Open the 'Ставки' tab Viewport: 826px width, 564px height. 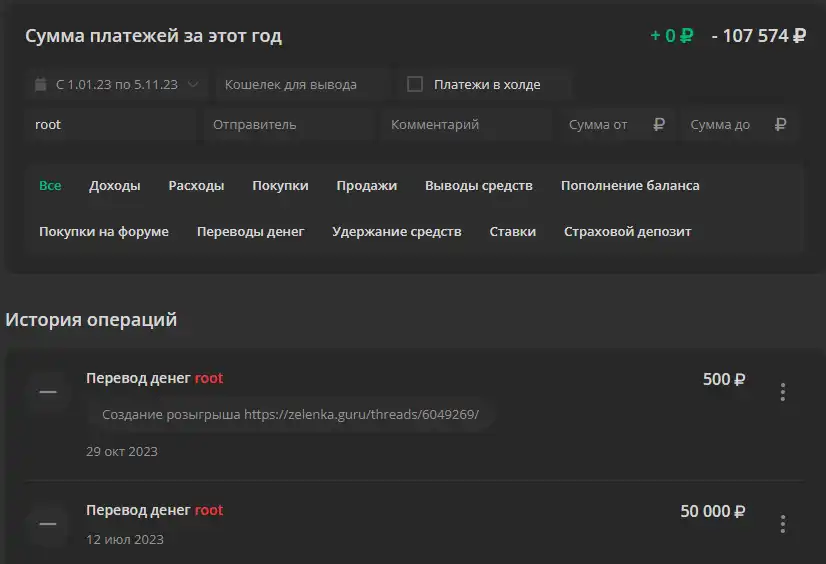click(513, 231)
